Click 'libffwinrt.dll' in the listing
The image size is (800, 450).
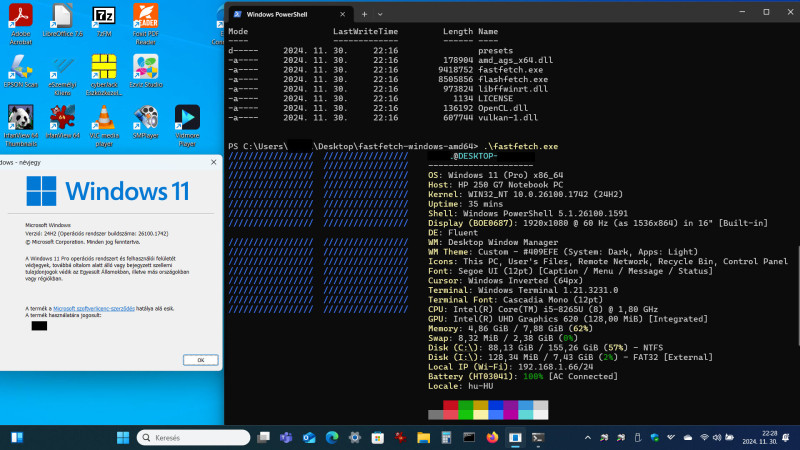pos(513,89)
